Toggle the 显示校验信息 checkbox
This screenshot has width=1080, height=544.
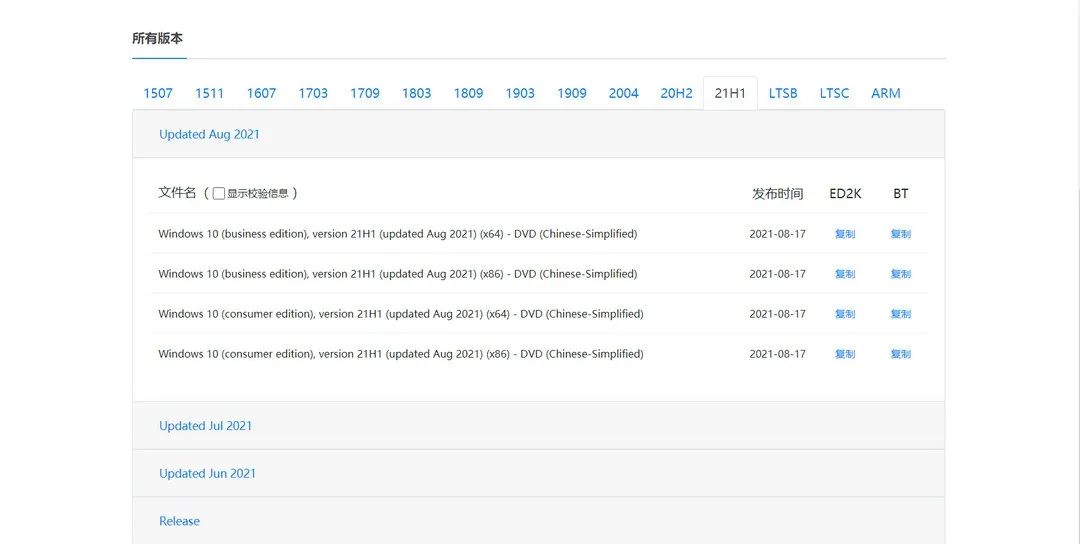point(219,194)
